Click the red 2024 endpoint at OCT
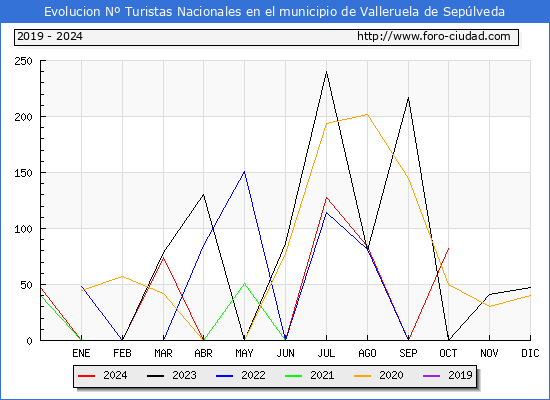Screen dimensions: 550x400 pos(448,248)
